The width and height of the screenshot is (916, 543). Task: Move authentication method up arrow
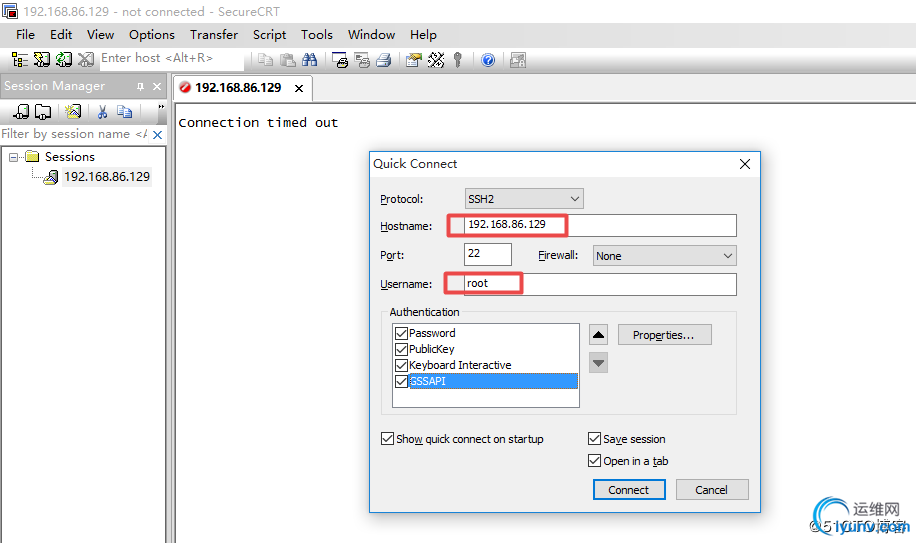pos(598,335)
